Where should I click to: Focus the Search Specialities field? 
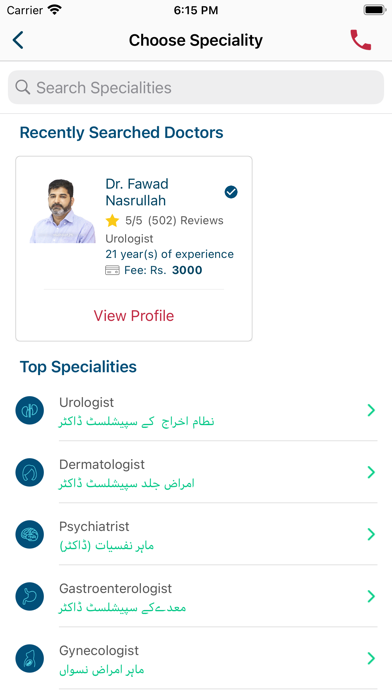196,87
